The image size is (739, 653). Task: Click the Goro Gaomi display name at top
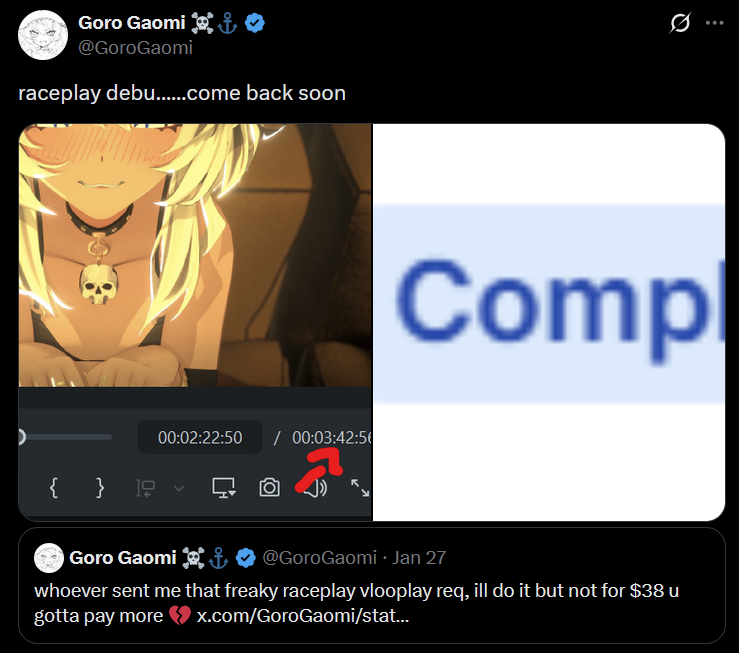131,23
